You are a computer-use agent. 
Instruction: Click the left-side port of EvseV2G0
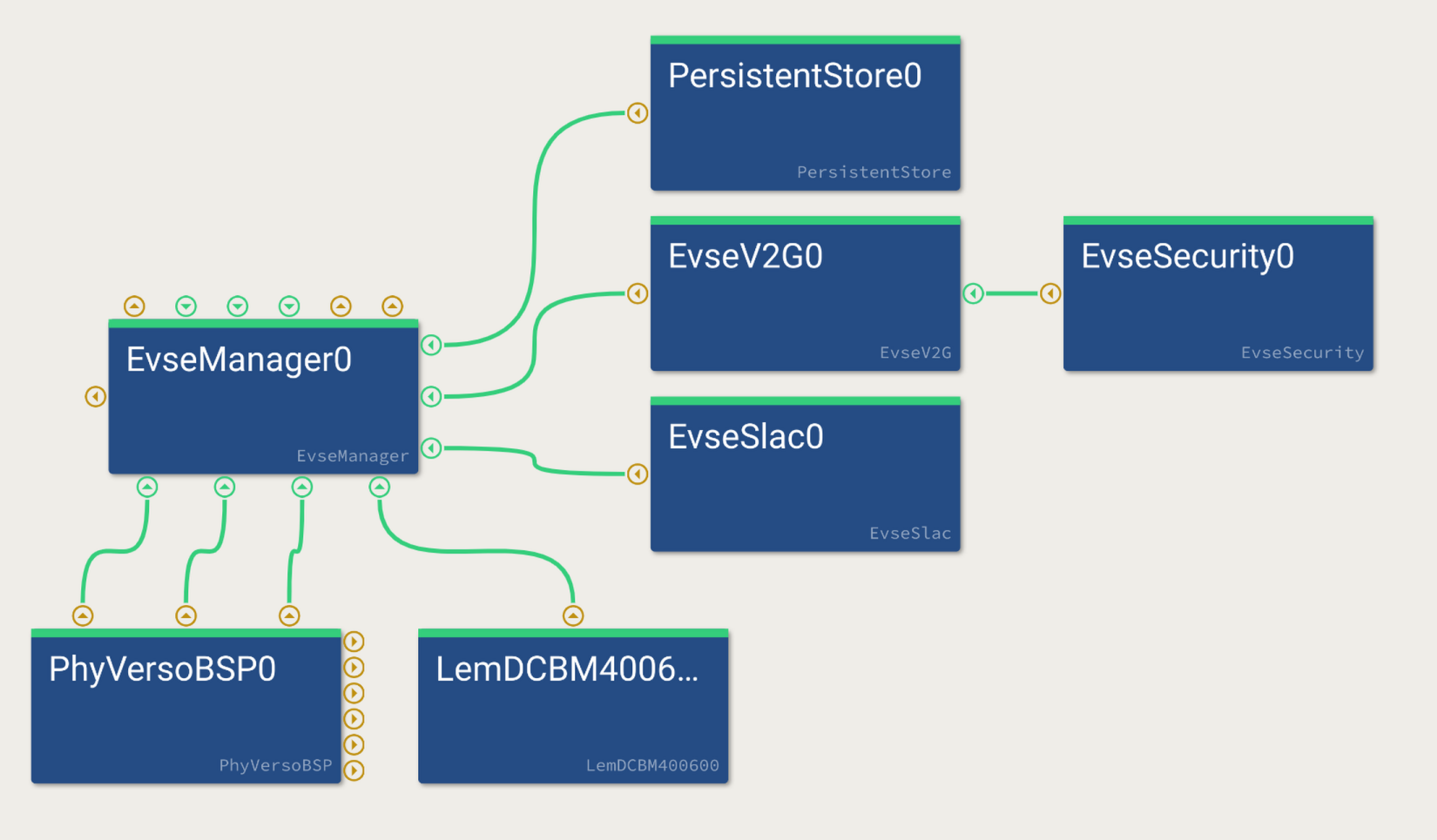point(638,293)
